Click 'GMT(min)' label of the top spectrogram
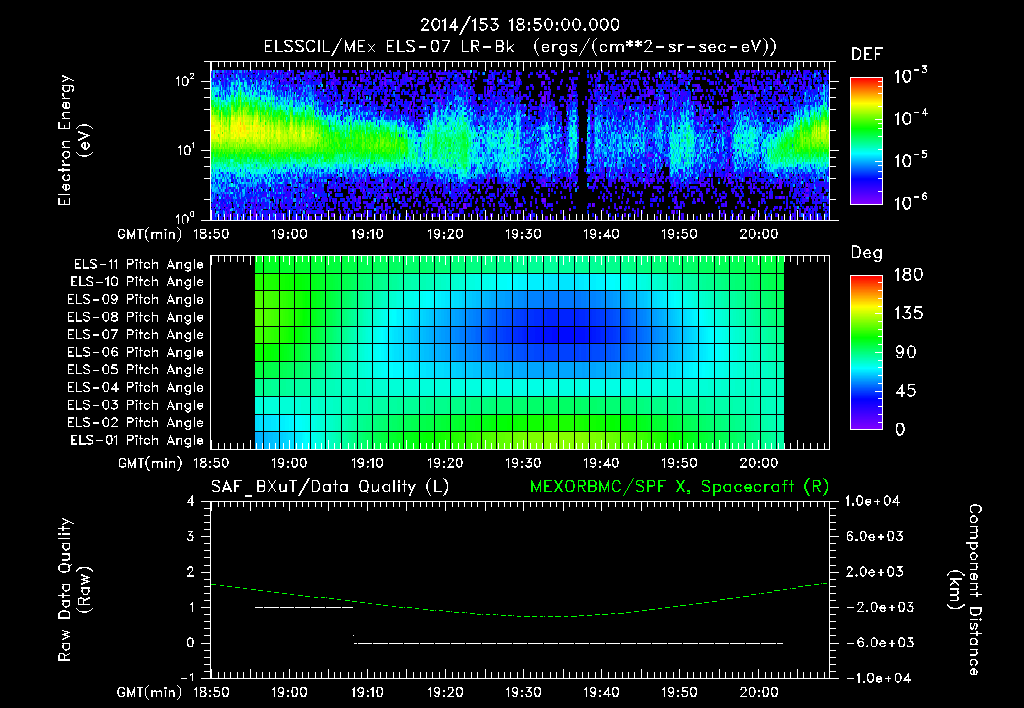The width and height of the screenshot is (1024, 708). (x=150, y=235)
